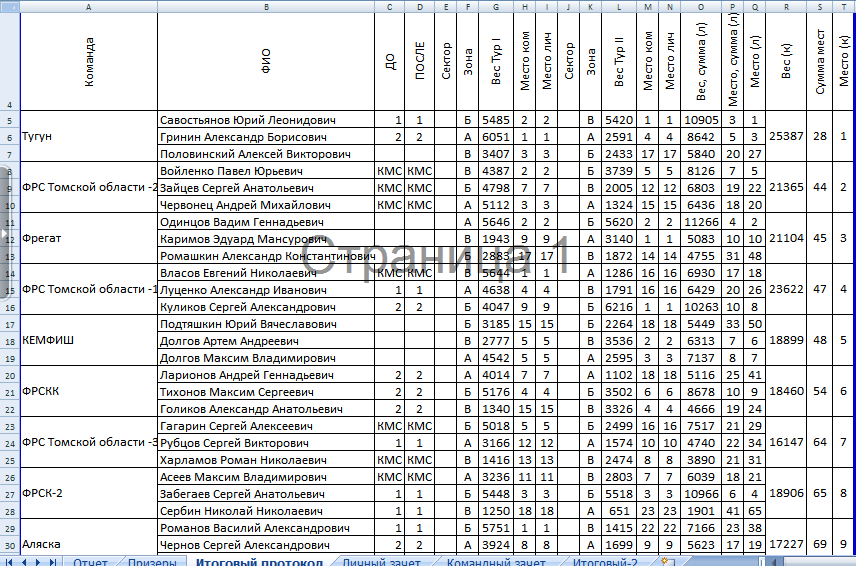
Task: Click the row 29 header
Action: pos(10,528)
